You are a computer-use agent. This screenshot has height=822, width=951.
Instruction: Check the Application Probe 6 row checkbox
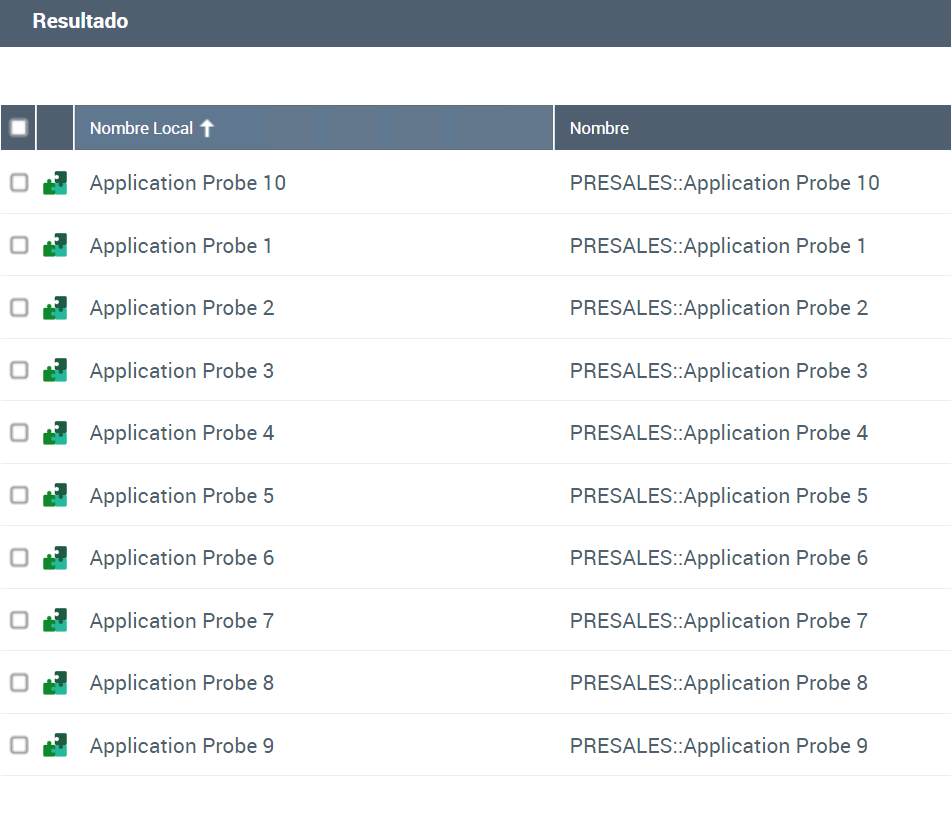click(x=19, y=558)
